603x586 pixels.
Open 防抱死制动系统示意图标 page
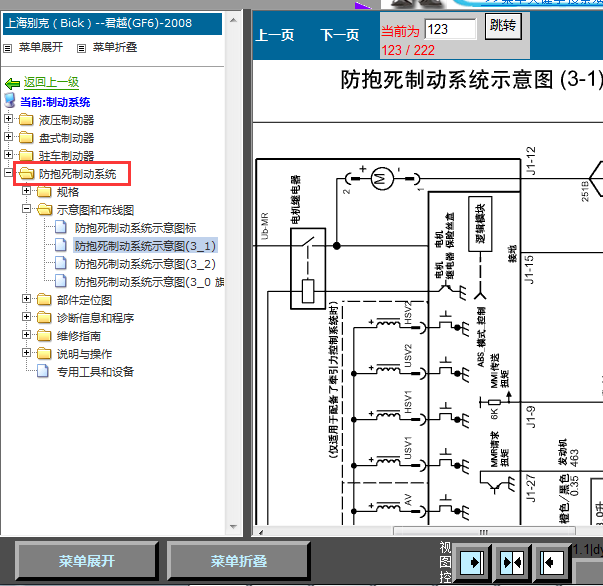(x=135, y=228)
